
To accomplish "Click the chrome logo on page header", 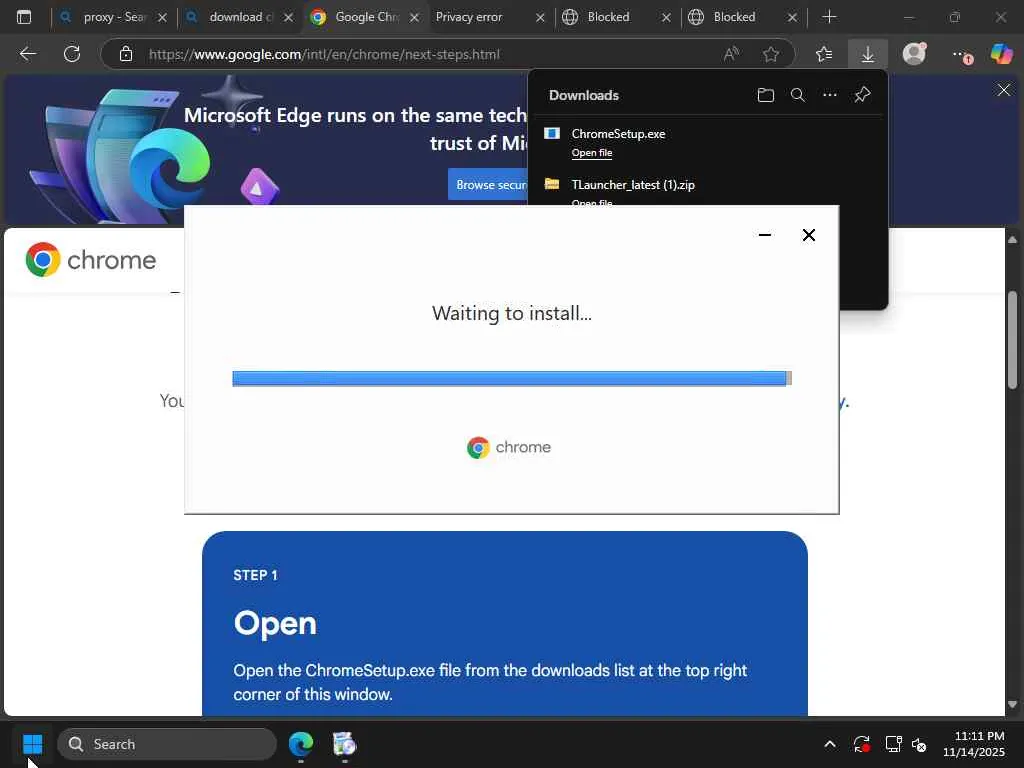I will [91, 260].
